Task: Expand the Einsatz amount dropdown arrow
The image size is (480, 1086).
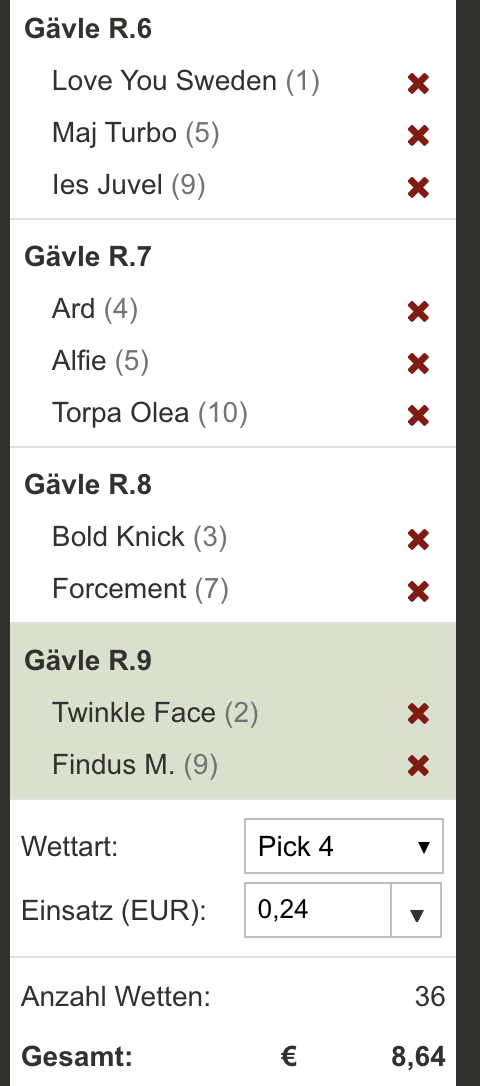Action: [x=416, y=910]
